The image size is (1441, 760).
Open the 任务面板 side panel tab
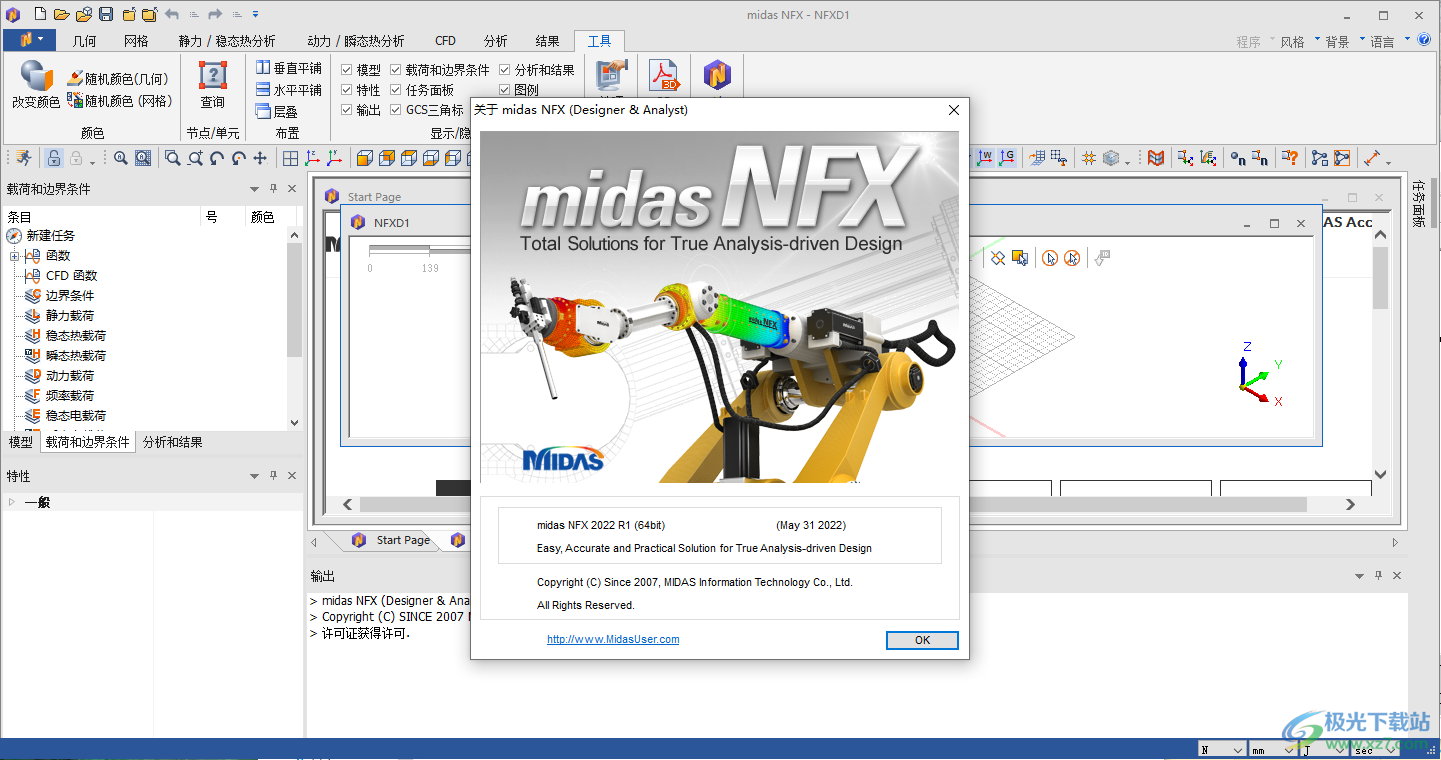1418,204
